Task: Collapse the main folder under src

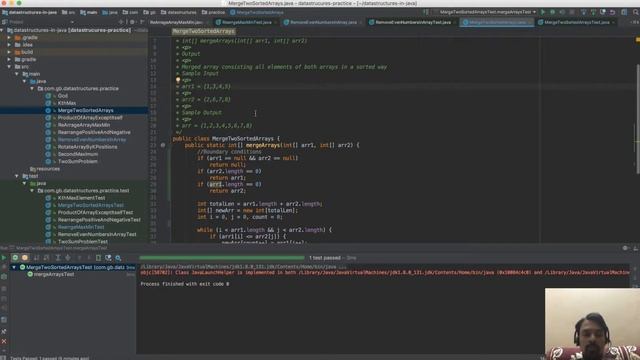Action: click(x=17, y=74)
